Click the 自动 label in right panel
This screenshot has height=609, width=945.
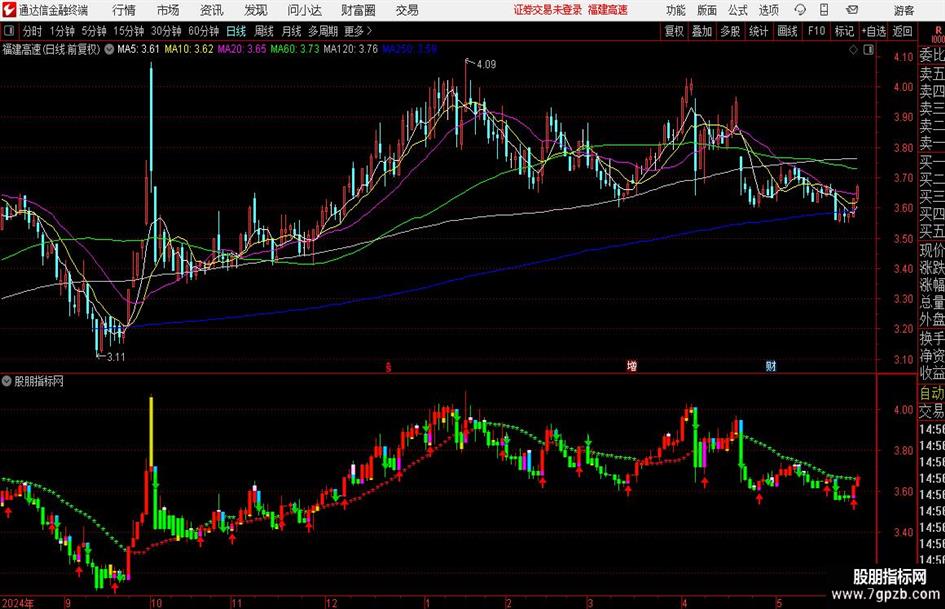point(932,393)
